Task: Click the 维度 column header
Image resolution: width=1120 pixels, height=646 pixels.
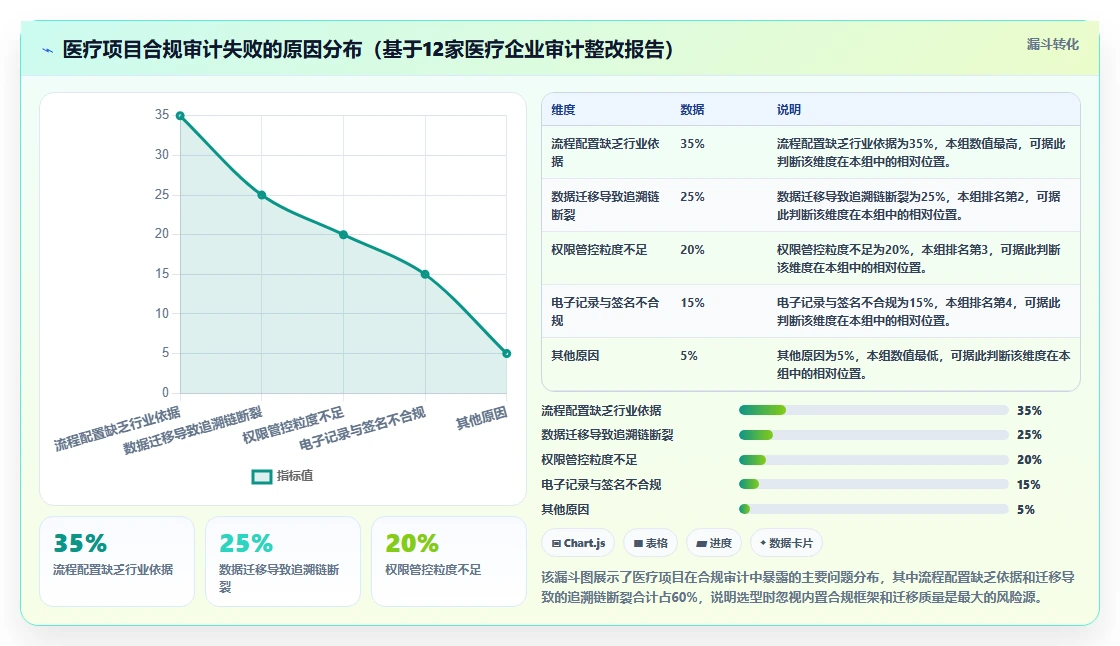Action: [563, 109]
